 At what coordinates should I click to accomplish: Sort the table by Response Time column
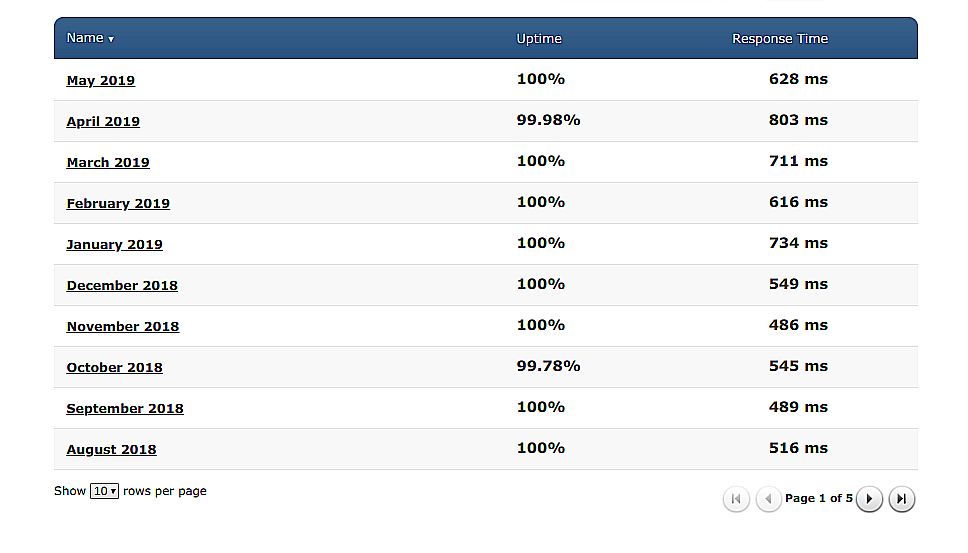point(780,38)
